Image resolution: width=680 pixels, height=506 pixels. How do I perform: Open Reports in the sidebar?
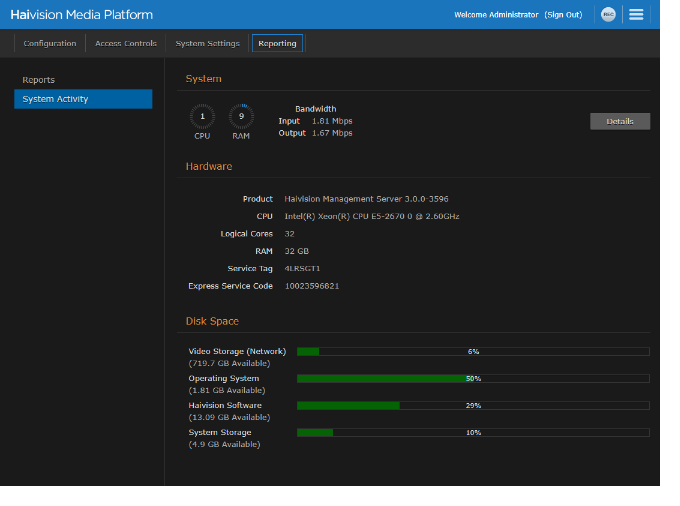[x=39, y=80]
